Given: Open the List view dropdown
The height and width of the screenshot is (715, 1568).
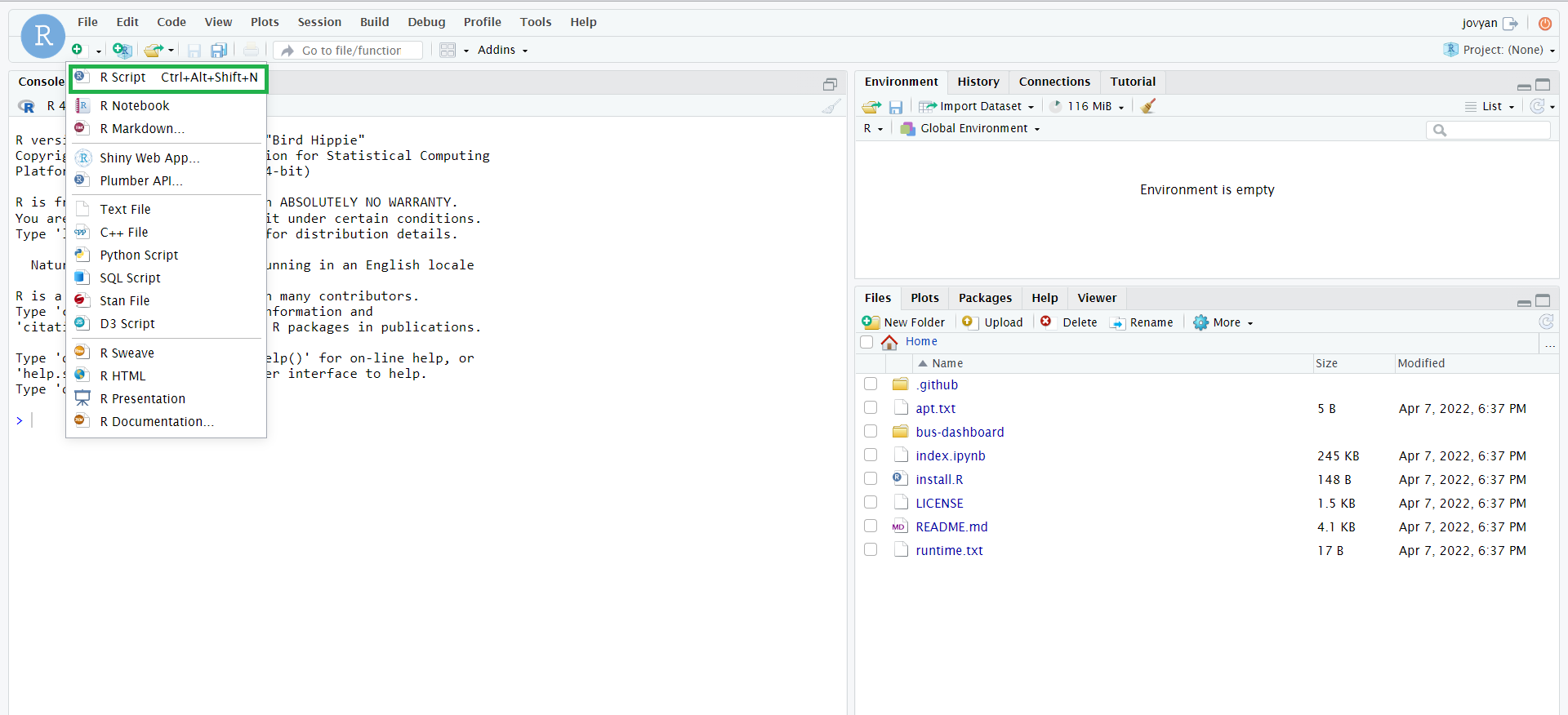Looking at the screenshot, I should [x=1490, y=106].
